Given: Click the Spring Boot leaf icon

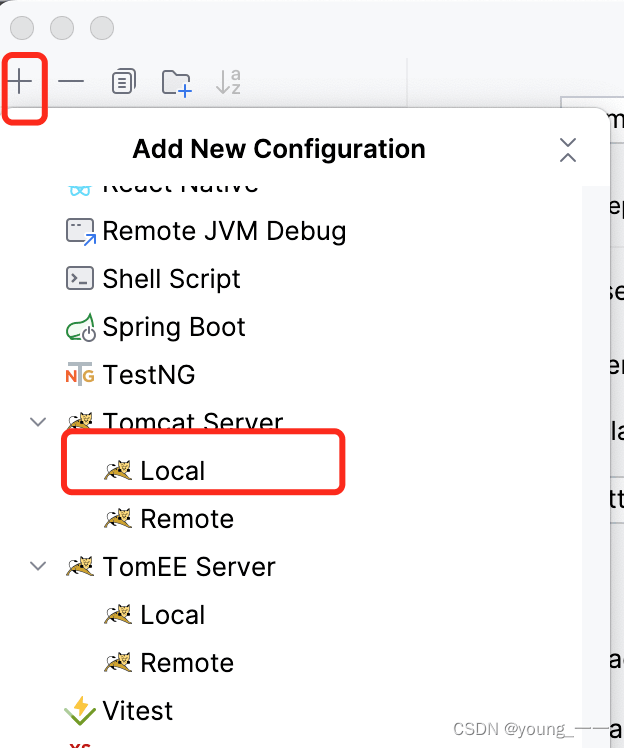Looking at the screenshot, I should 80,328.
